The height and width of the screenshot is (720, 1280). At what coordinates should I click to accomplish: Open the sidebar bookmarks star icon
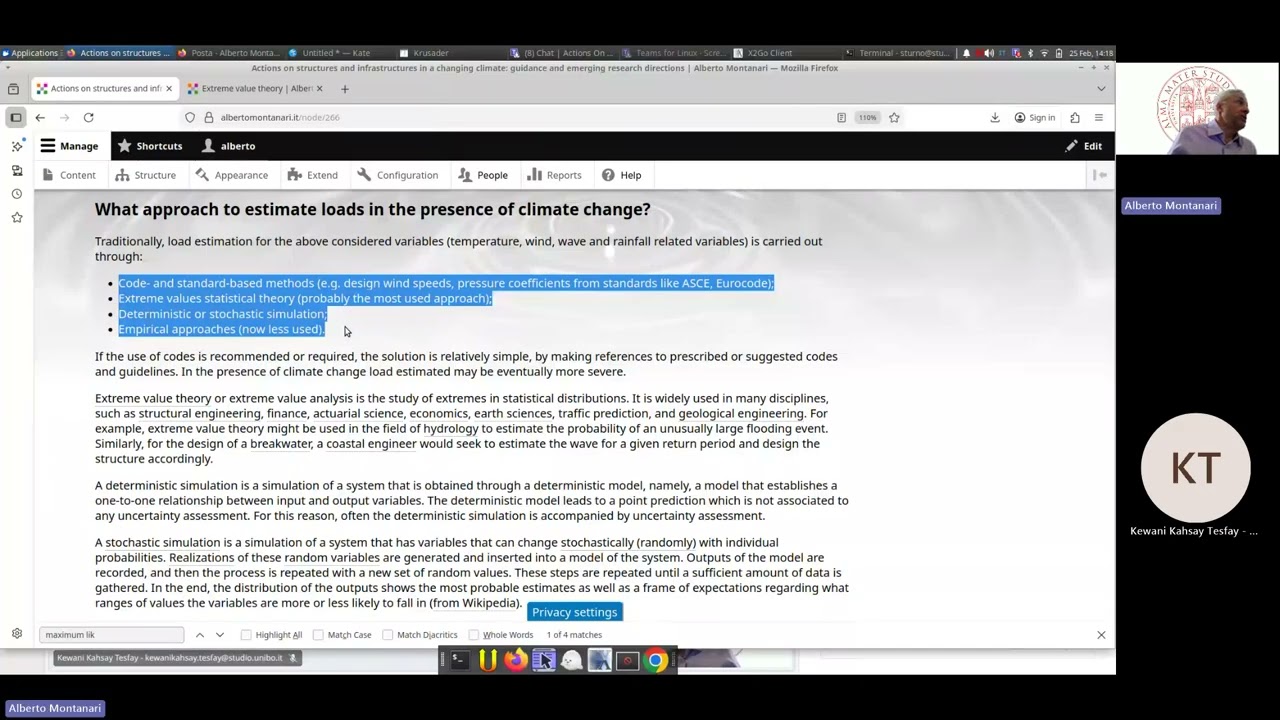pos(17,218)
